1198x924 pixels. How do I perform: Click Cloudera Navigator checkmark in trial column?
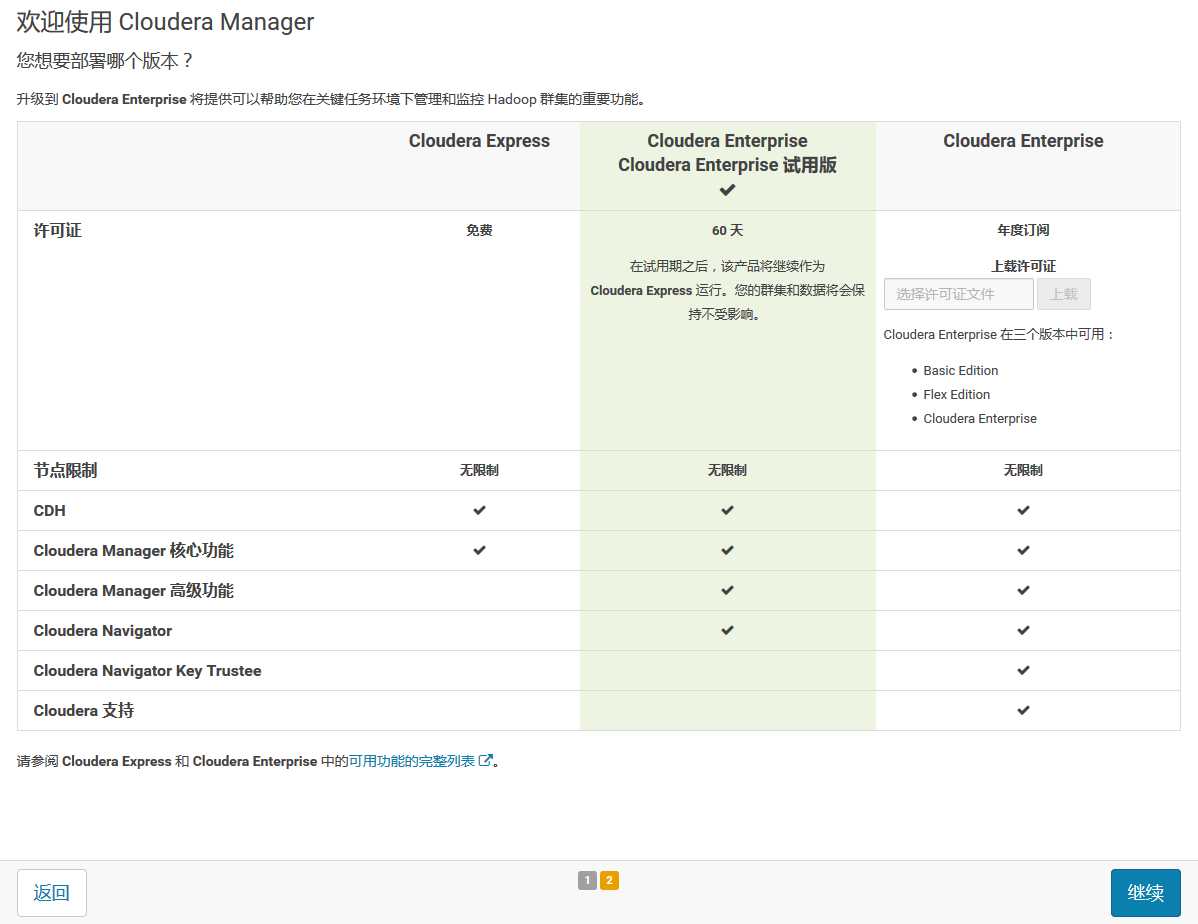coord(727,631)
